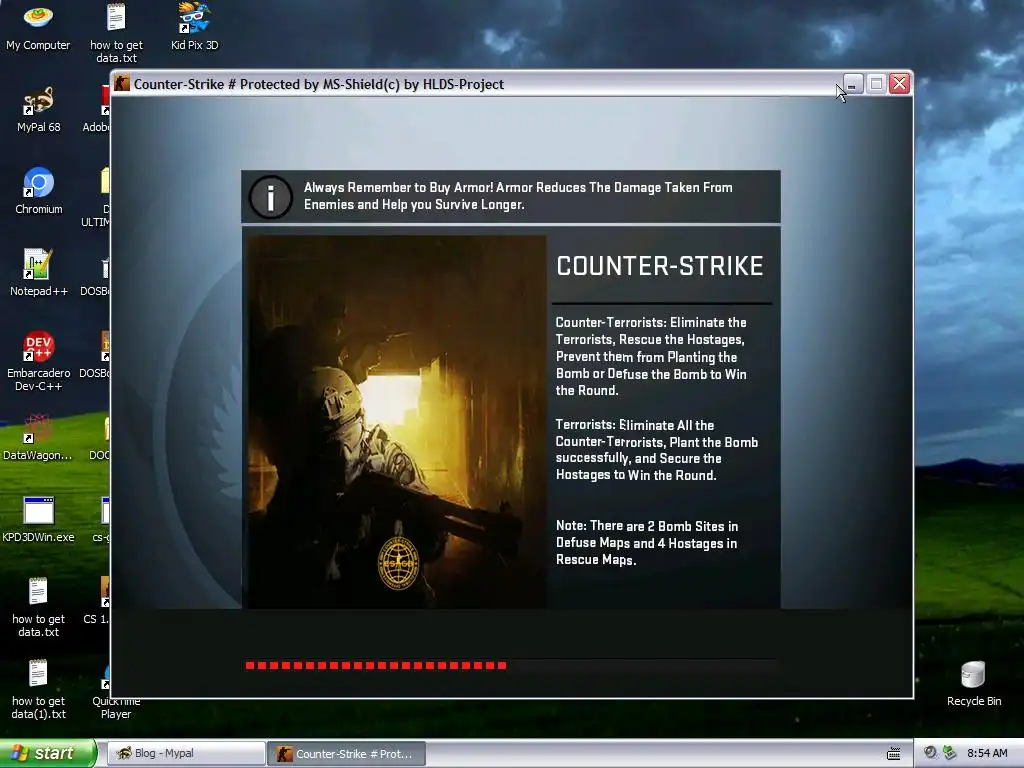Image resolution: width=1024 pixels, height=768 pixels.
Task: Select how to get data.txt beneath KPD3DWin.exe
Action: (x=39, y=607)
